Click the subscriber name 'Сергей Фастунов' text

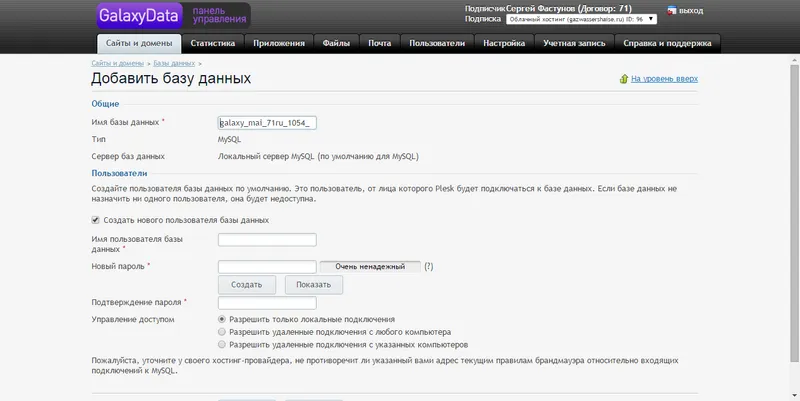point(541,9)
